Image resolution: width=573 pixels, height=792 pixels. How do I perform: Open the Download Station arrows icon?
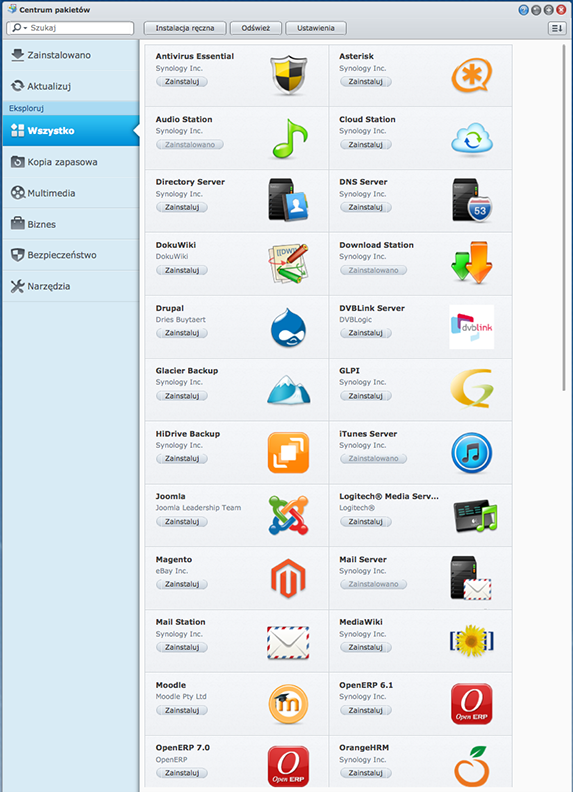(471, 262)
